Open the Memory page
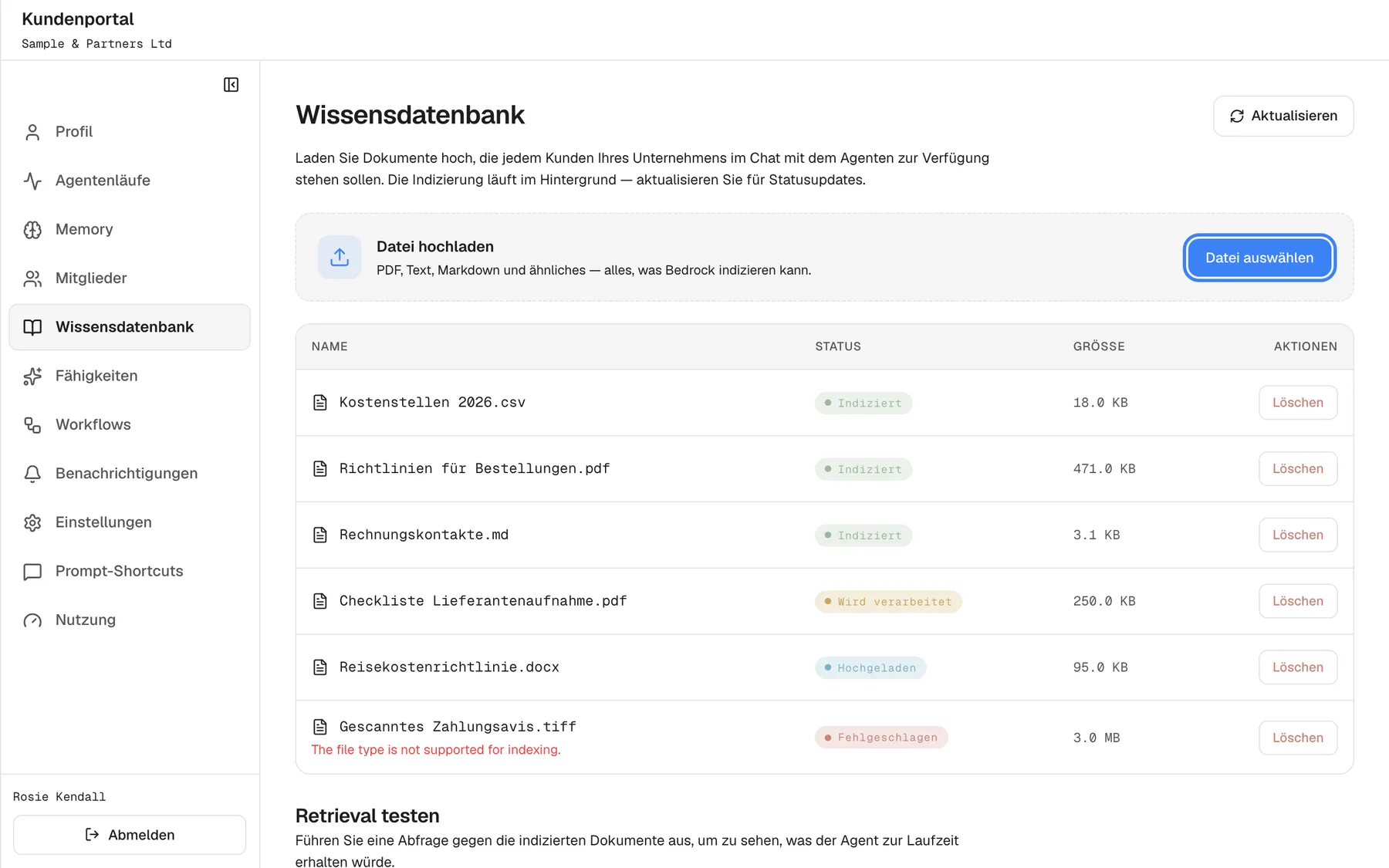Screen dimensions: 1389x868 (130, 229)
